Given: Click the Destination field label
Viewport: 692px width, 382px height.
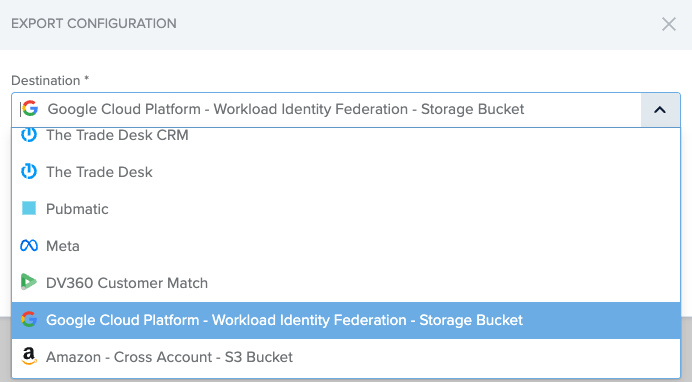Looking at the screenshot, I should pos(50,81).
